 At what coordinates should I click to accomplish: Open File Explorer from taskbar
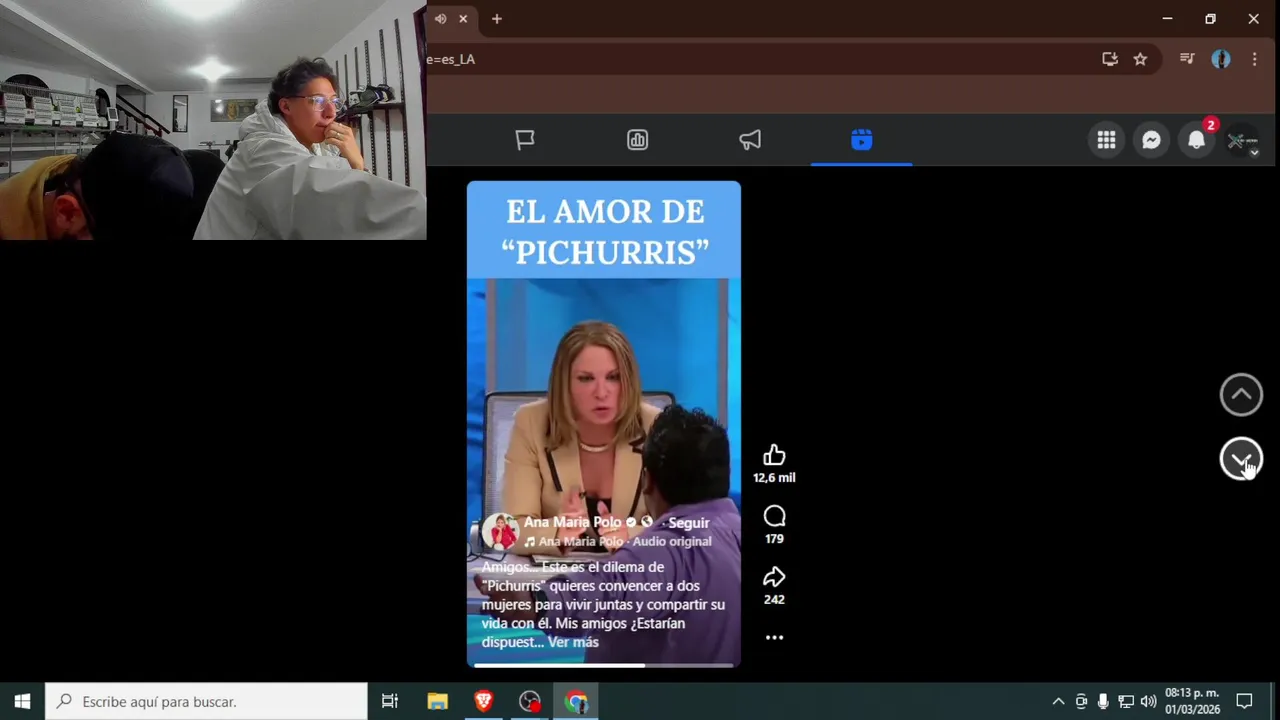point(438,701)
